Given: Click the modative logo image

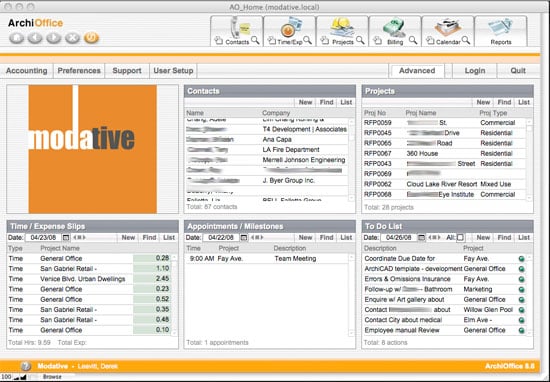Looking at the screenshot, I should [x=93, y=149].
